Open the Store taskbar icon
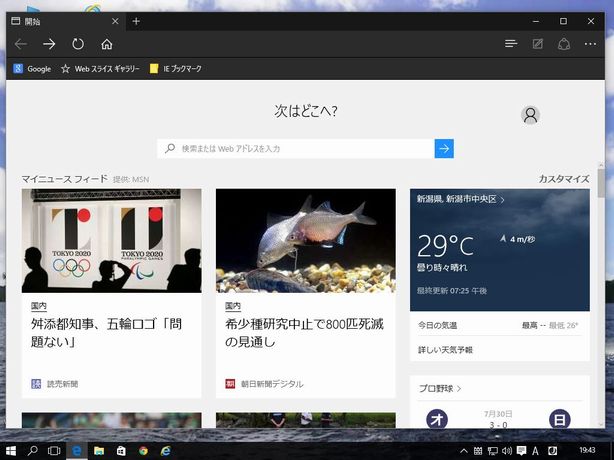The image size is (614, 460). [x=121, y=451]
